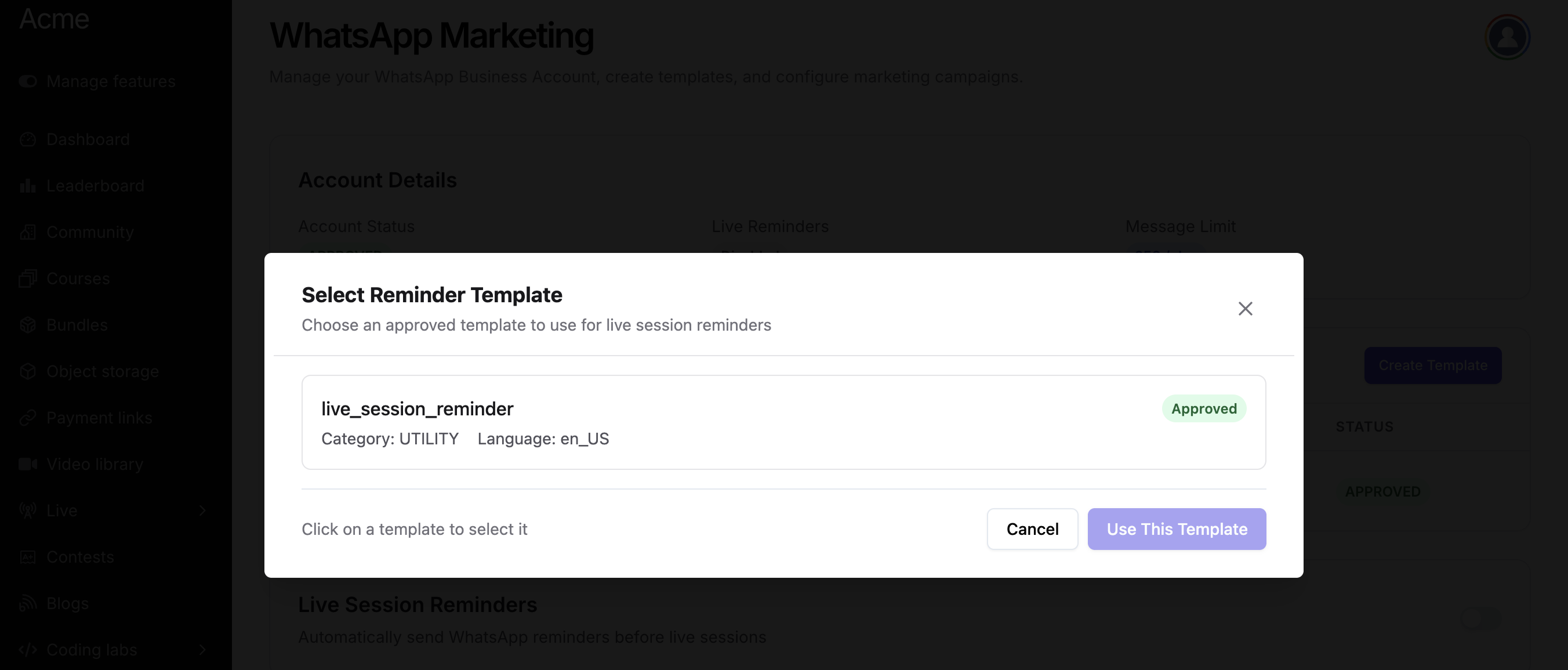Click the Video library camera icon
This screenshot has width=1568, height=670.
[28, 464]
